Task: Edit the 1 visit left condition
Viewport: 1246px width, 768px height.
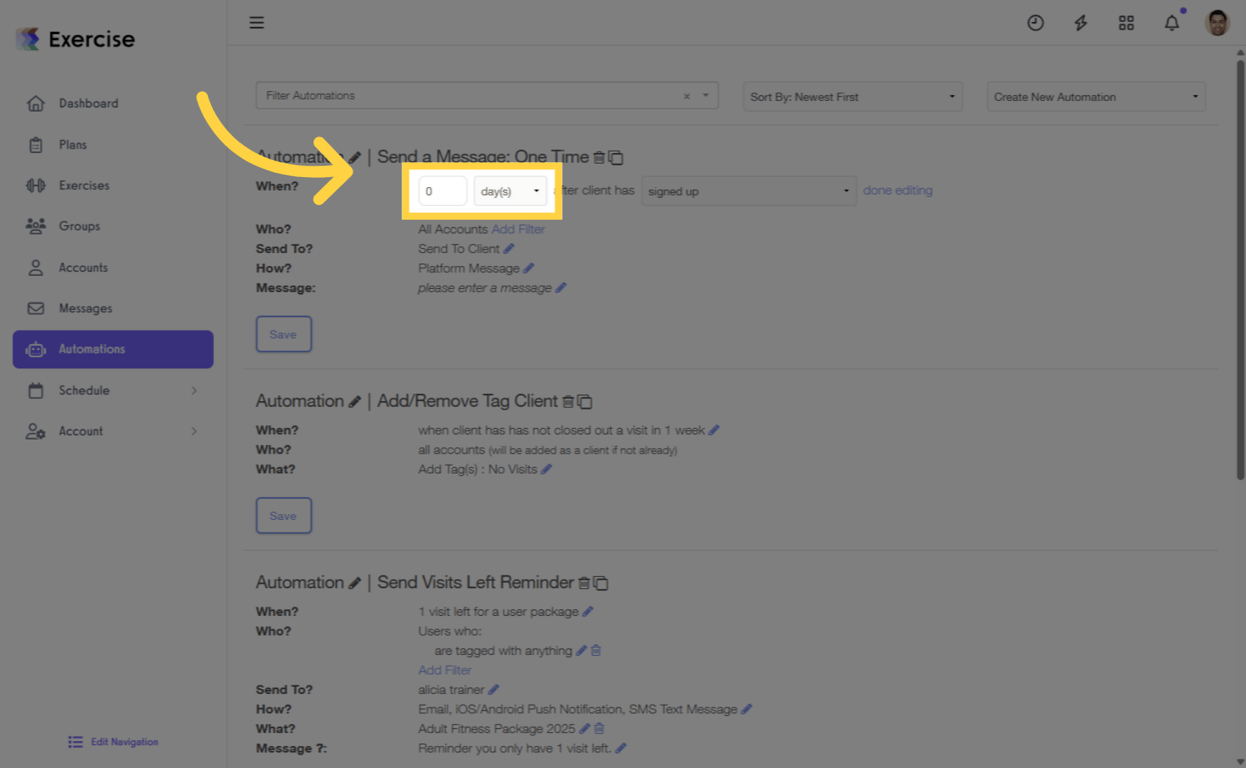Action: [588, 611]
